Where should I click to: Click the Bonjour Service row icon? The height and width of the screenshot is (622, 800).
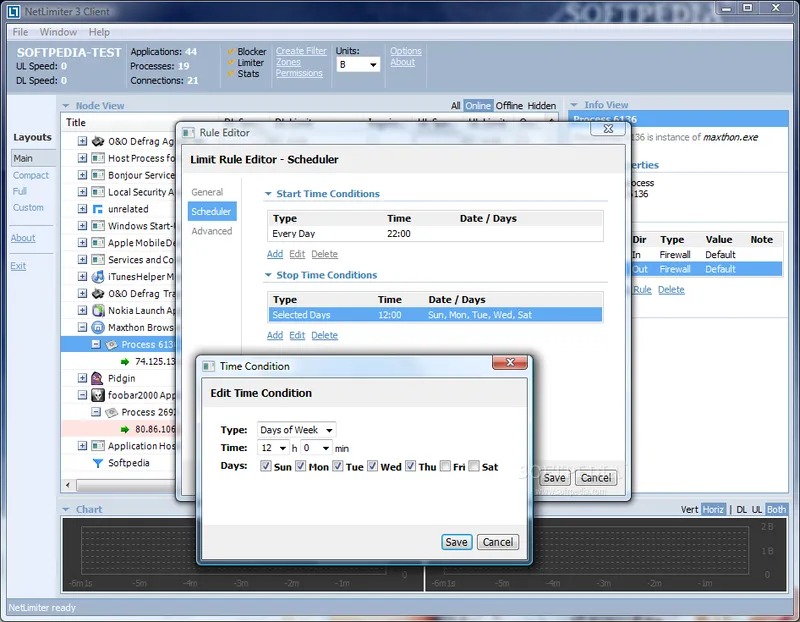click(x=98, y=175)
